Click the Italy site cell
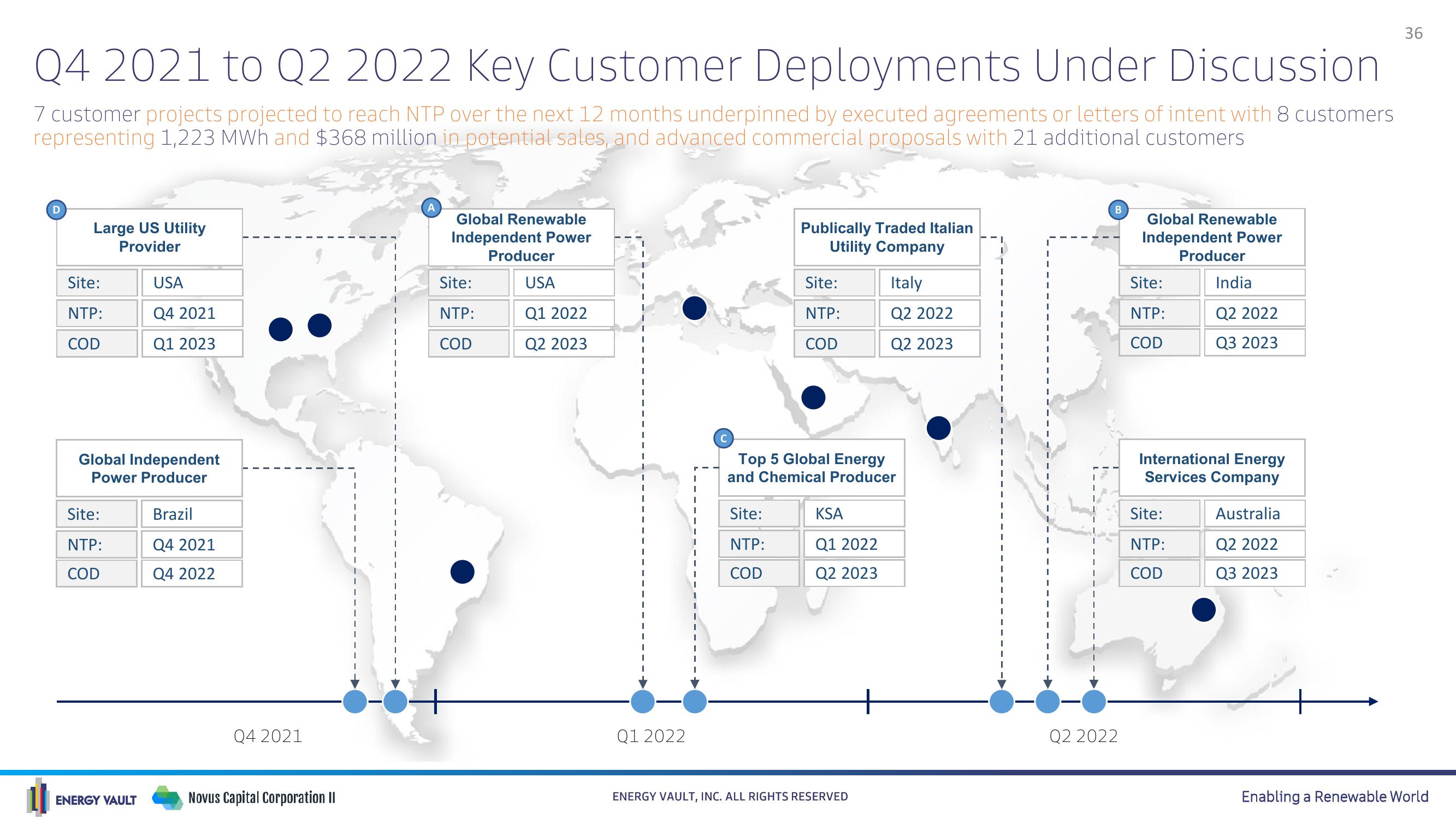1456x819 pixels. (x=929, y=283)
